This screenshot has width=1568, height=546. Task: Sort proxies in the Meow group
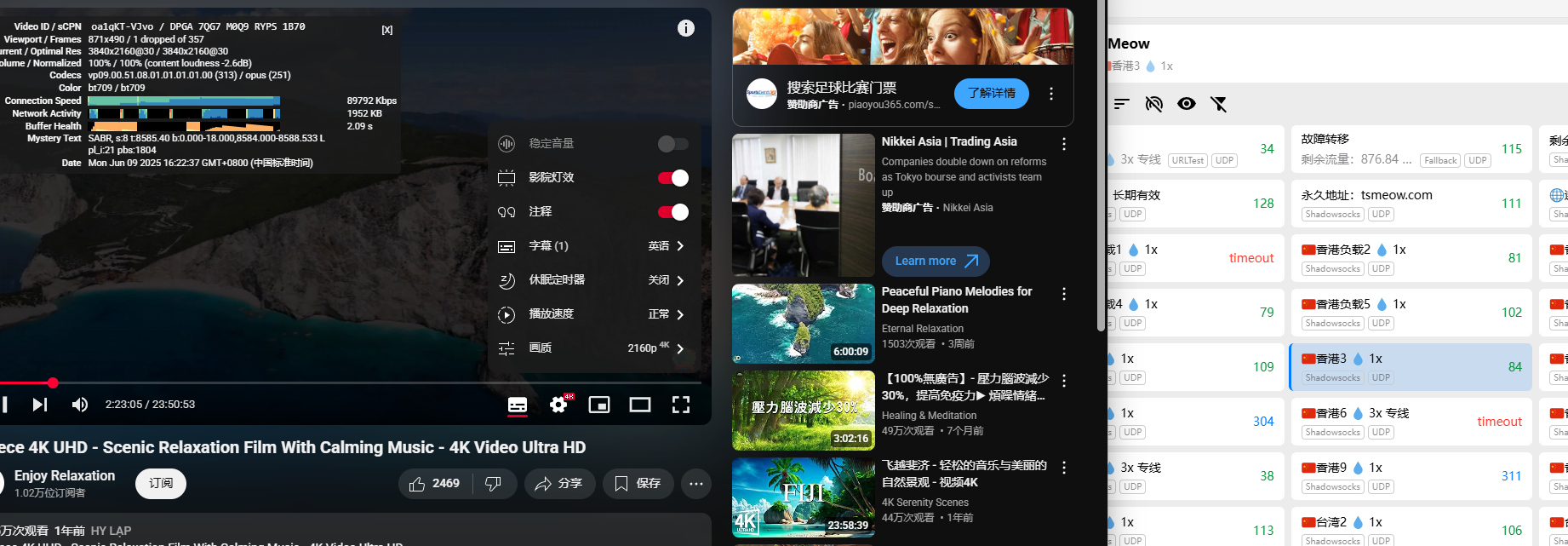[1122, 104]
